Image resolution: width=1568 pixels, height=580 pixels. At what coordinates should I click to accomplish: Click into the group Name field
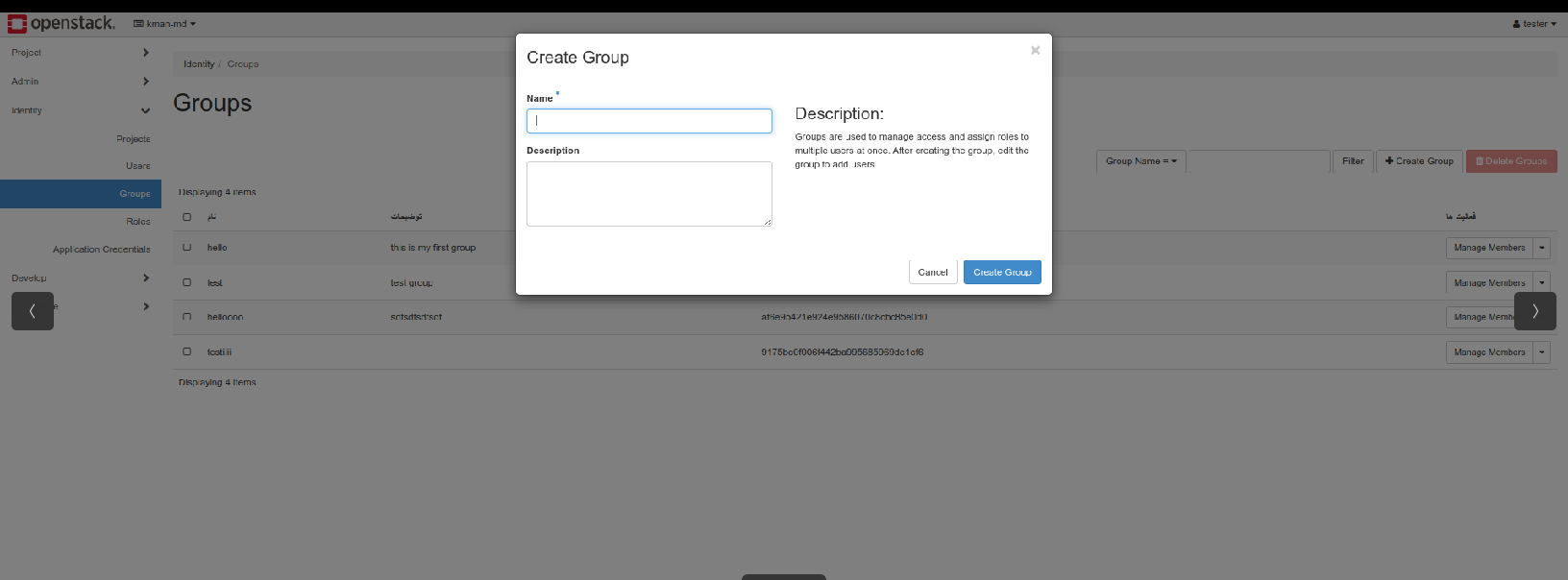(649, 121)
